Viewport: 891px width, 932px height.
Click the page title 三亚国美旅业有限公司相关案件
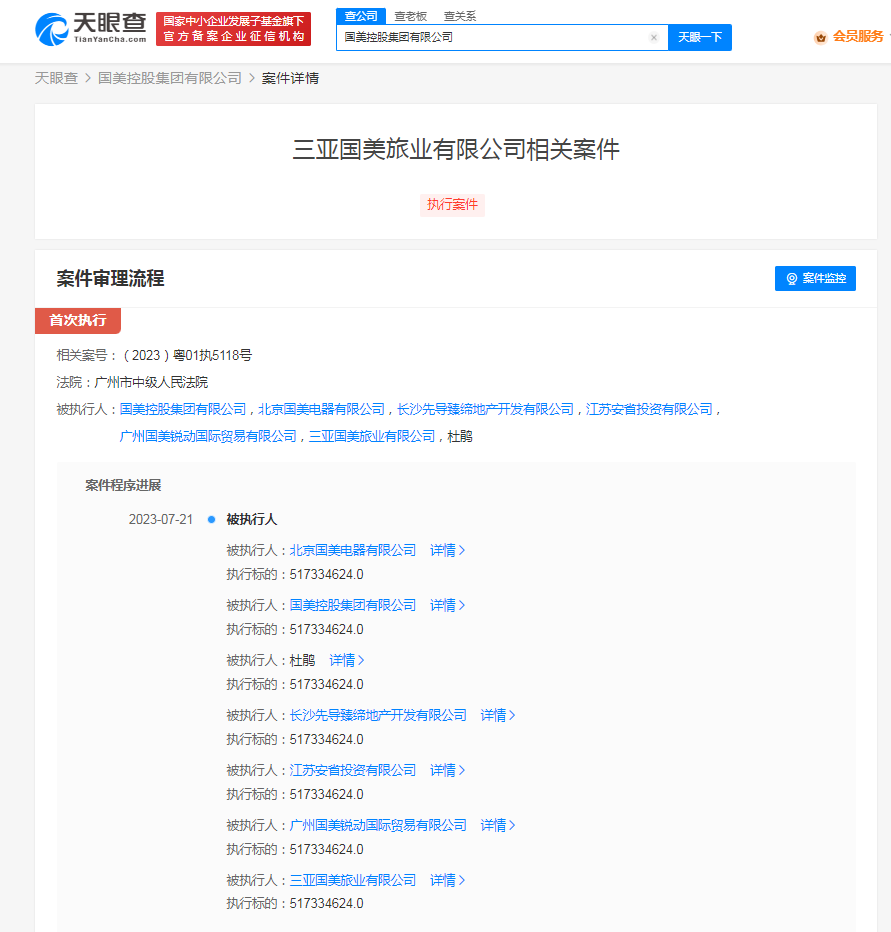tap(456, 149)
